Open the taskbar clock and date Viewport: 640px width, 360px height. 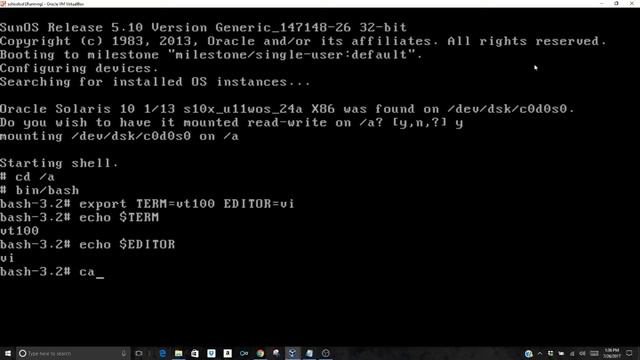tap(611, 353)
